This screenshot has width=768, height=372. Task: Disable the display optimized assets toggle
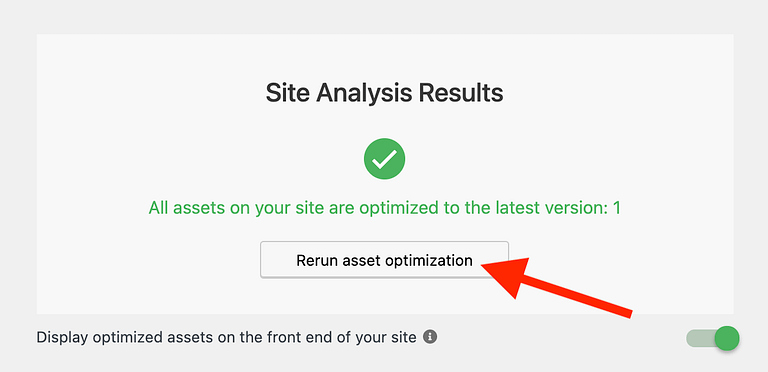click(713, 338)
